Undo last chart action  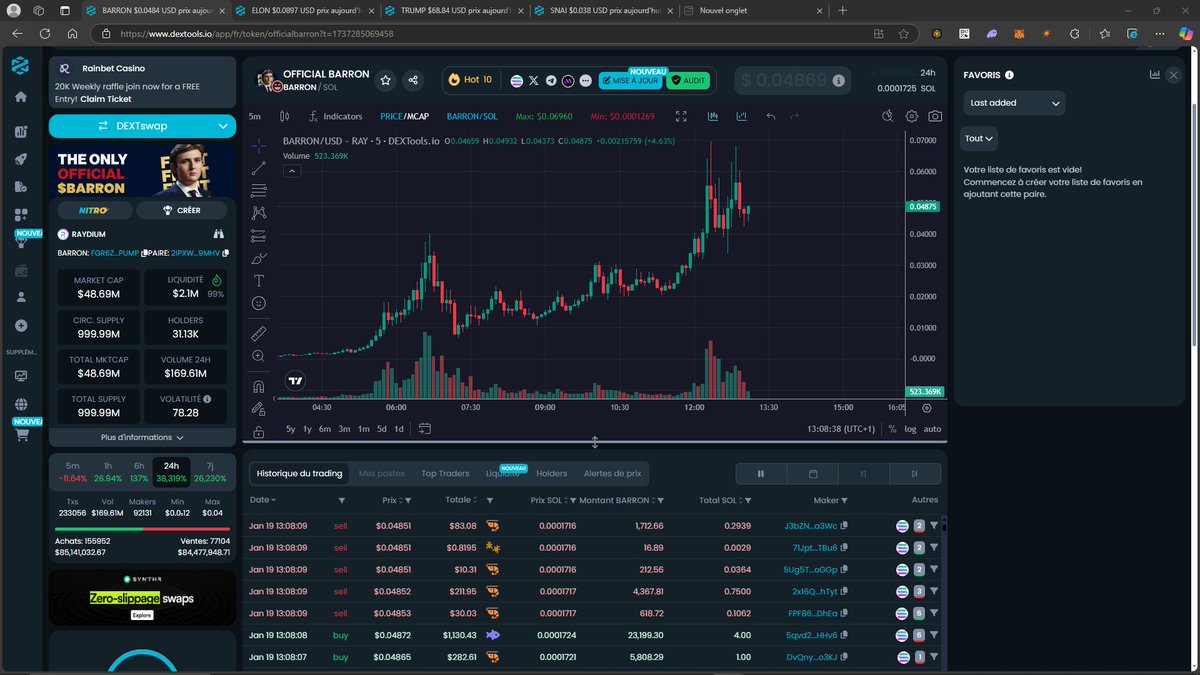(770, 116)
